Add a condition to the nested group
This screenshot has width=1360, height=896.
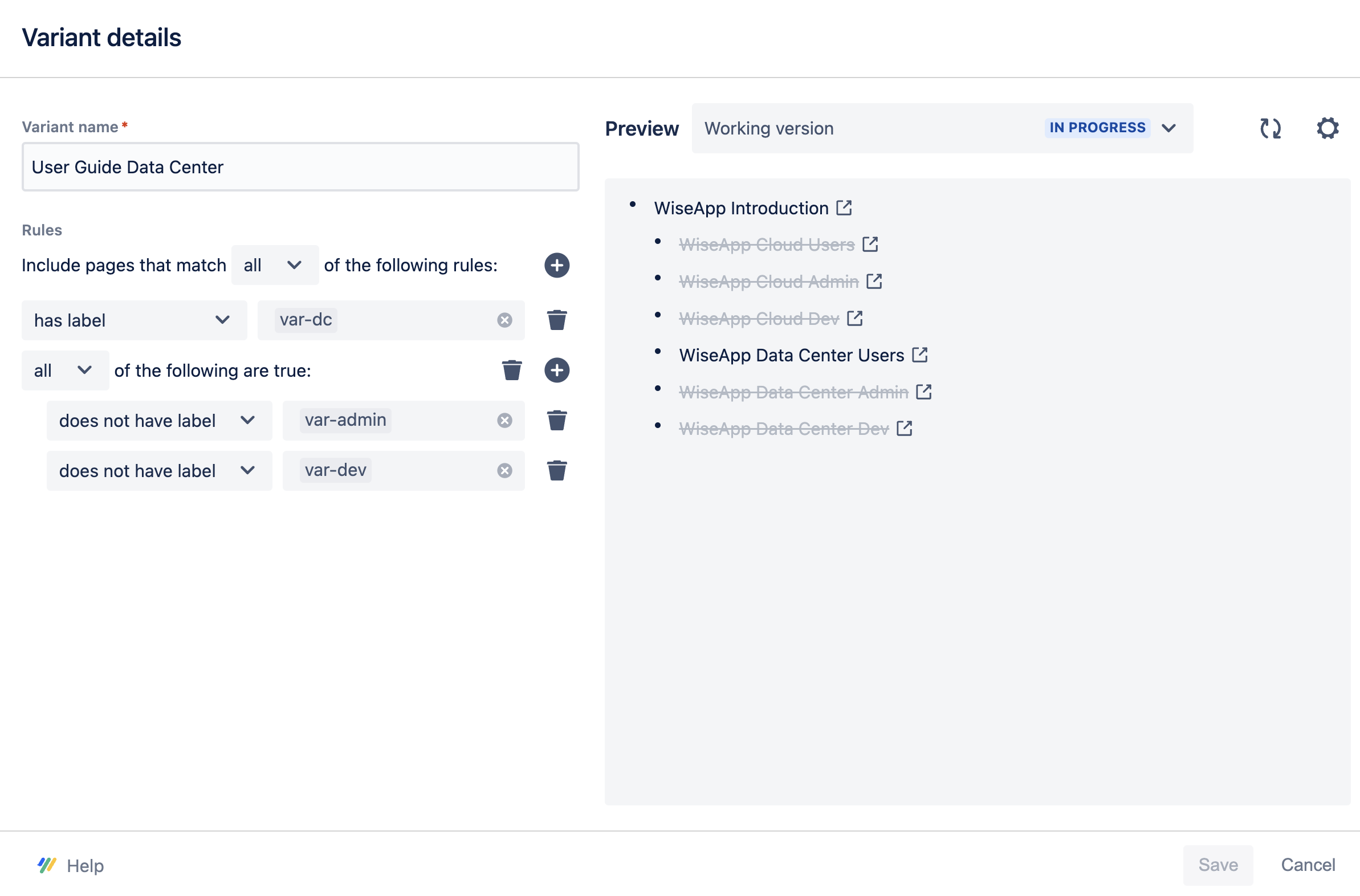point(556,370)
